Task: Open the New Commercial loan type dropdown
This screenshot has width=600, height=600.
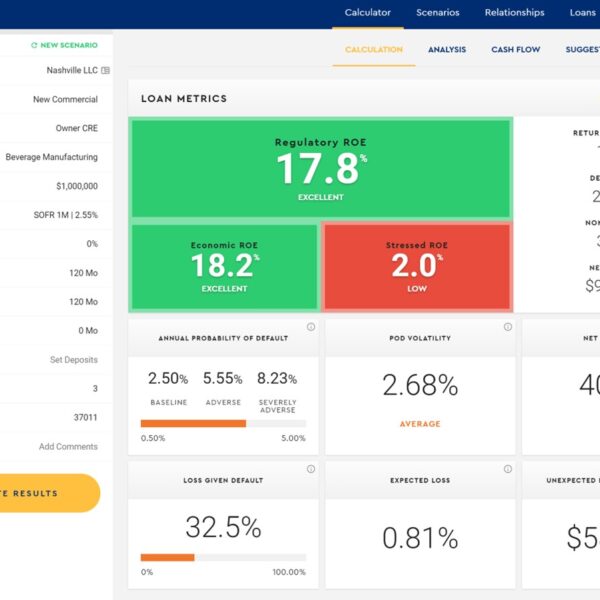Action: click(65, 100)
